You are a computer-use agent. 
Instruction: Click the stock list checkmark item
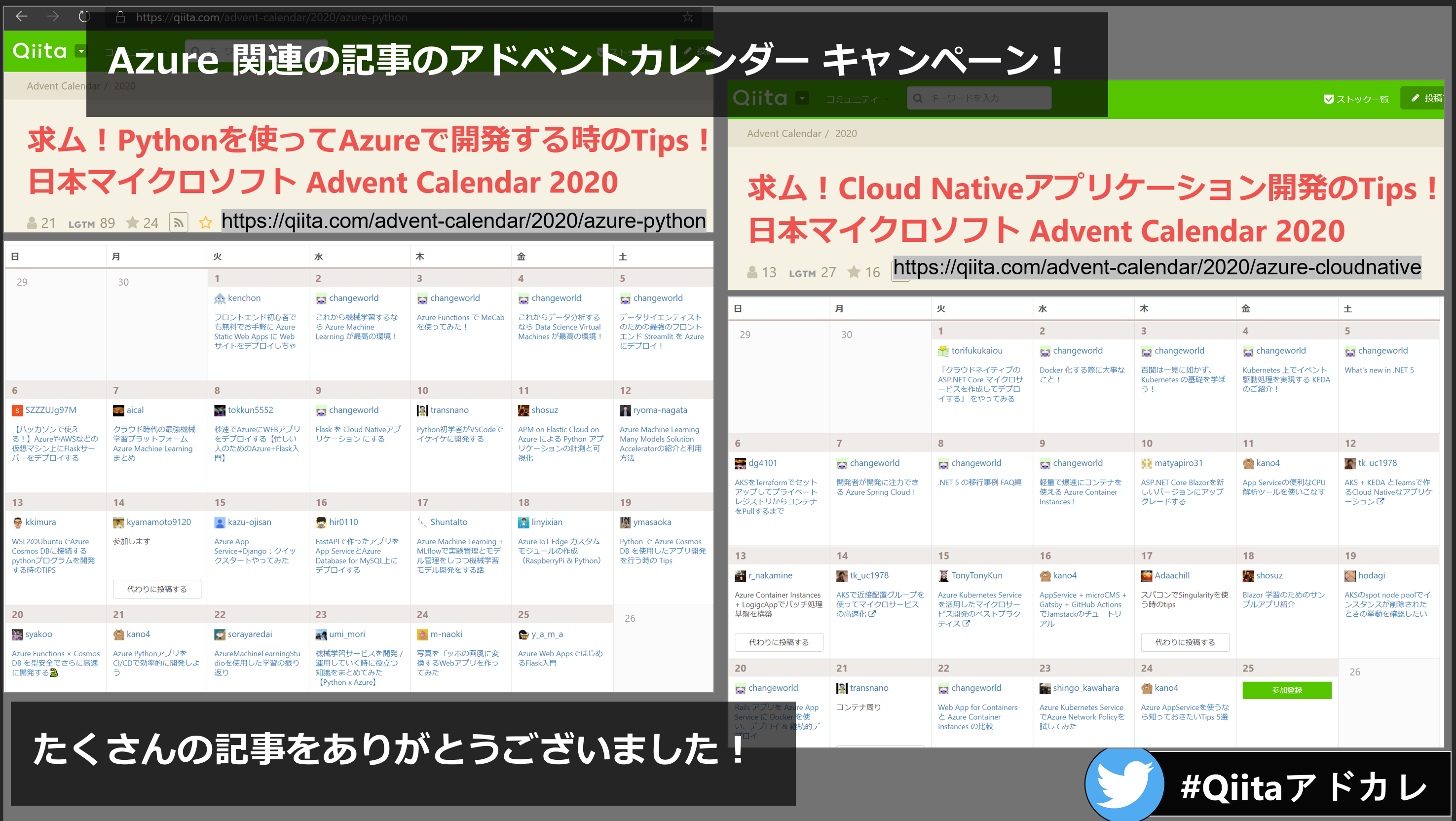(1355, 99)
